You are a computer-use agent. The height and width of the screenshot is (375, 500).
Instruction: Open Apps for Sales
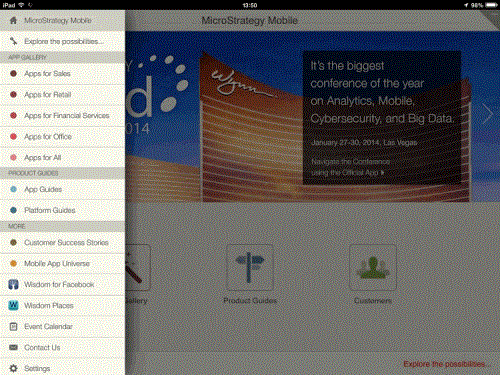coord(63,73)
